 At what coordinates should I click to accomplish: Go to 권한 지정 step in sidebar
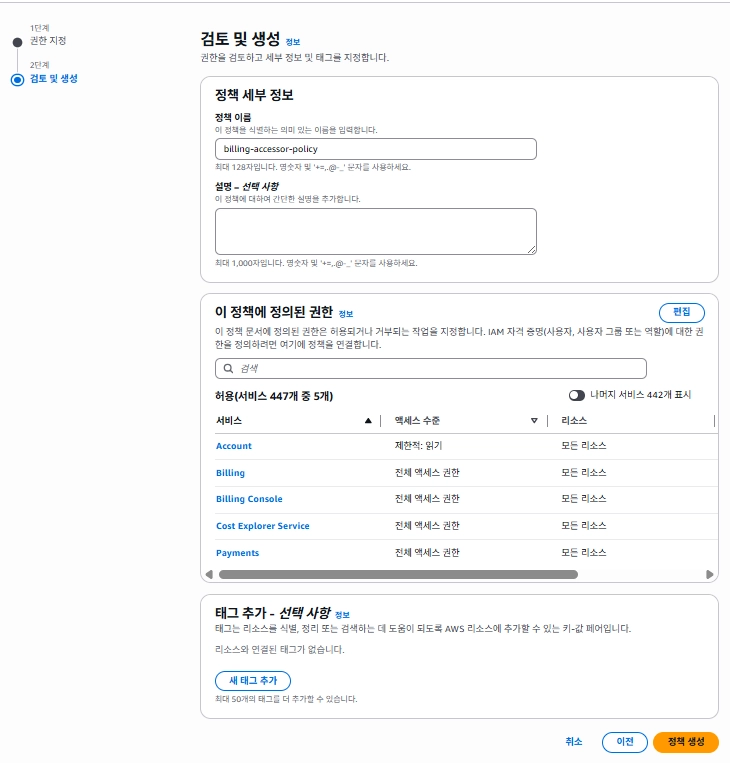(x=48, y=41)
